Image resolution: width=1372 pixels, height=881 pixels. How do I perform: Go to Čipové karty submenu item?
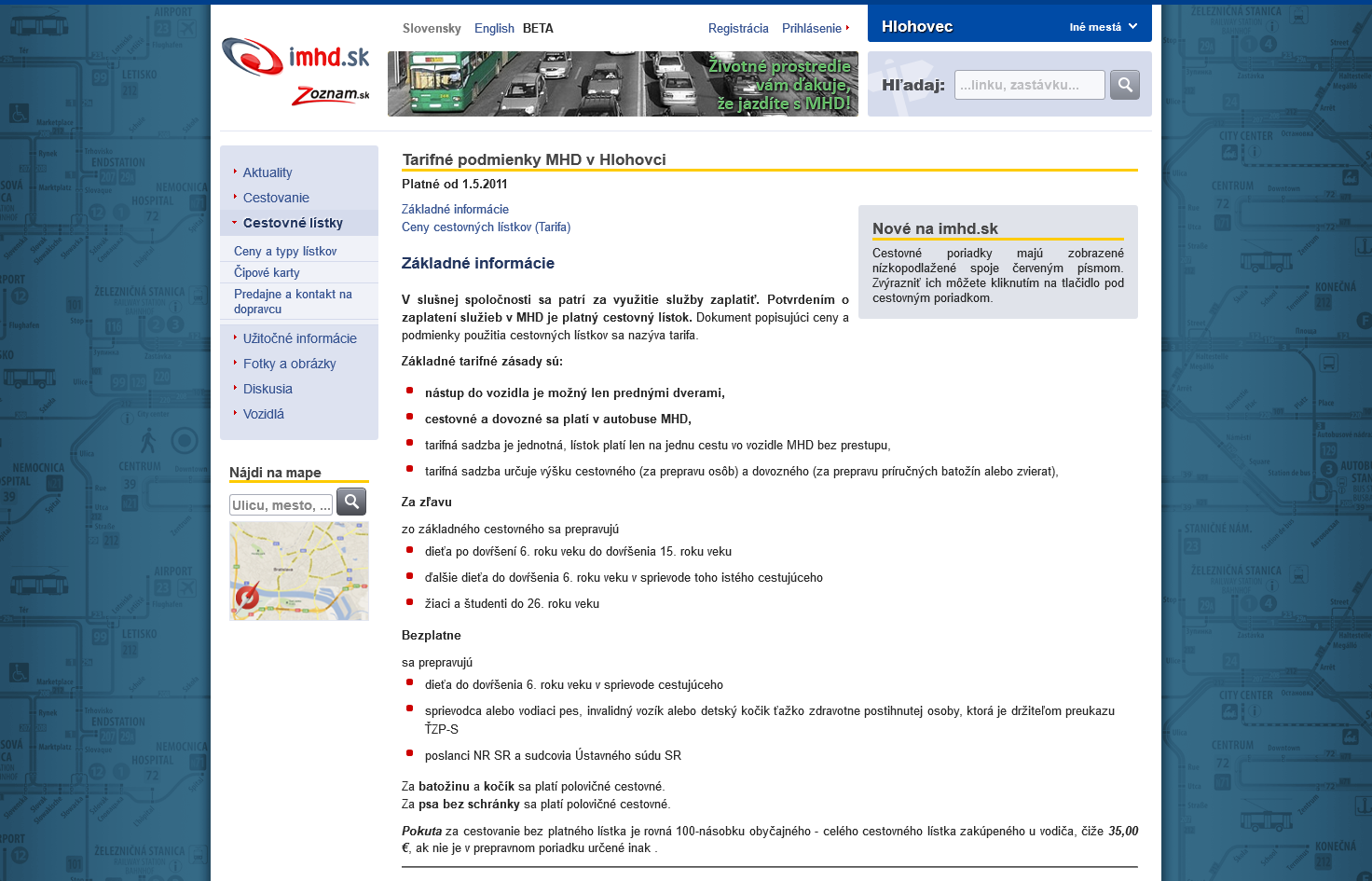[267, 272]
